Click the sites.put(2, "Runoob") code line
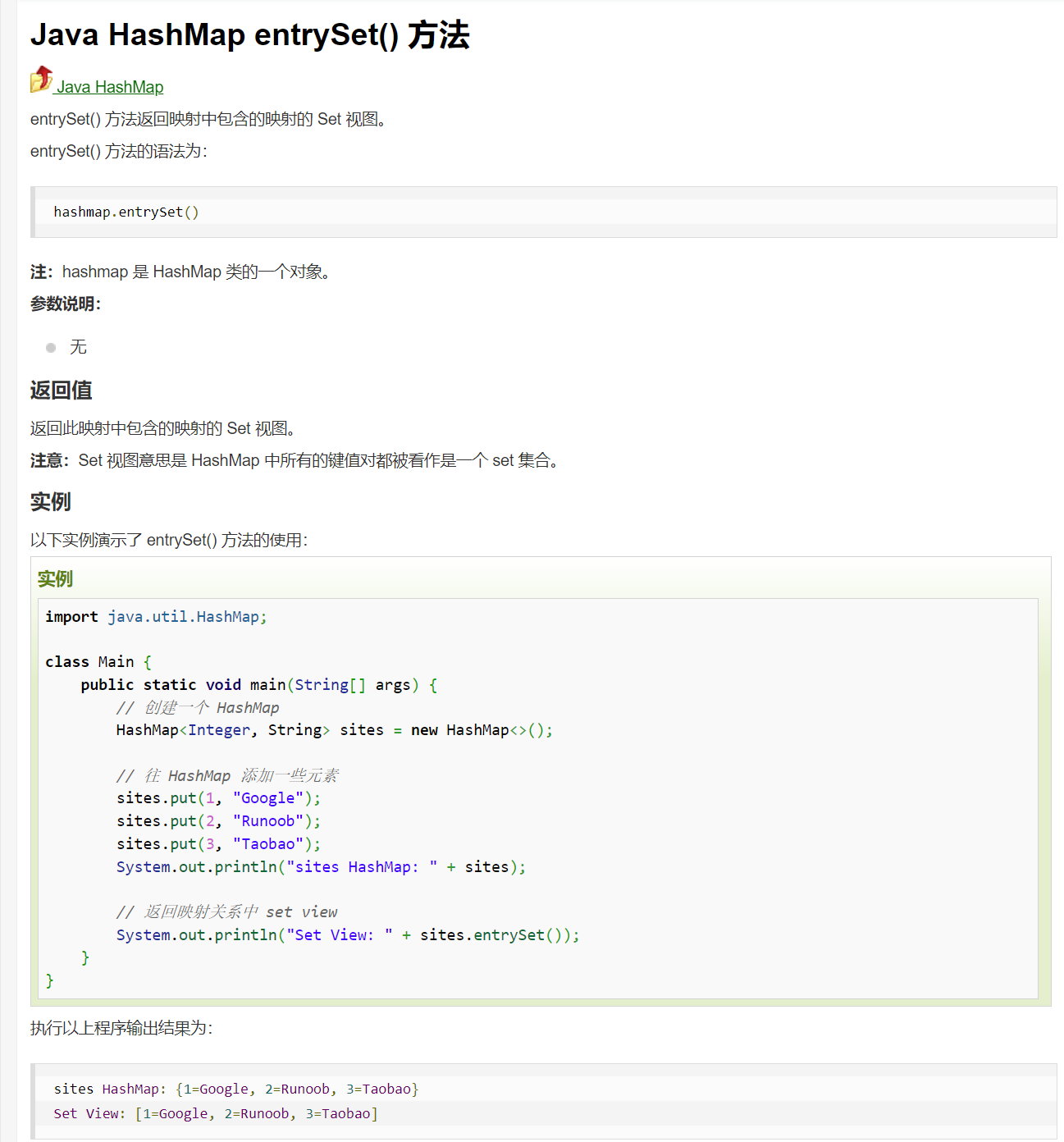Viewport: 1064px width, 1142px height. pyautogui.click(x=217, y=820)
